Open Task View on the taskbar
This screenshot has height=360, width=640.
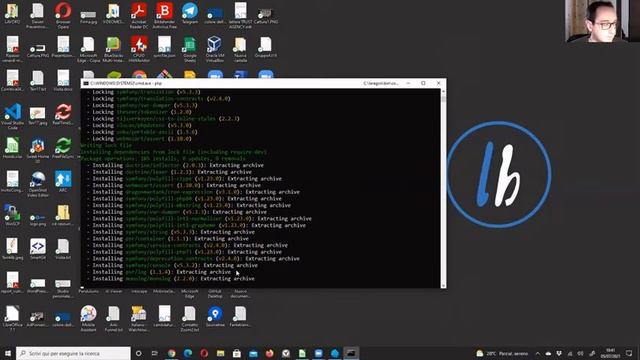coord(155,353)
